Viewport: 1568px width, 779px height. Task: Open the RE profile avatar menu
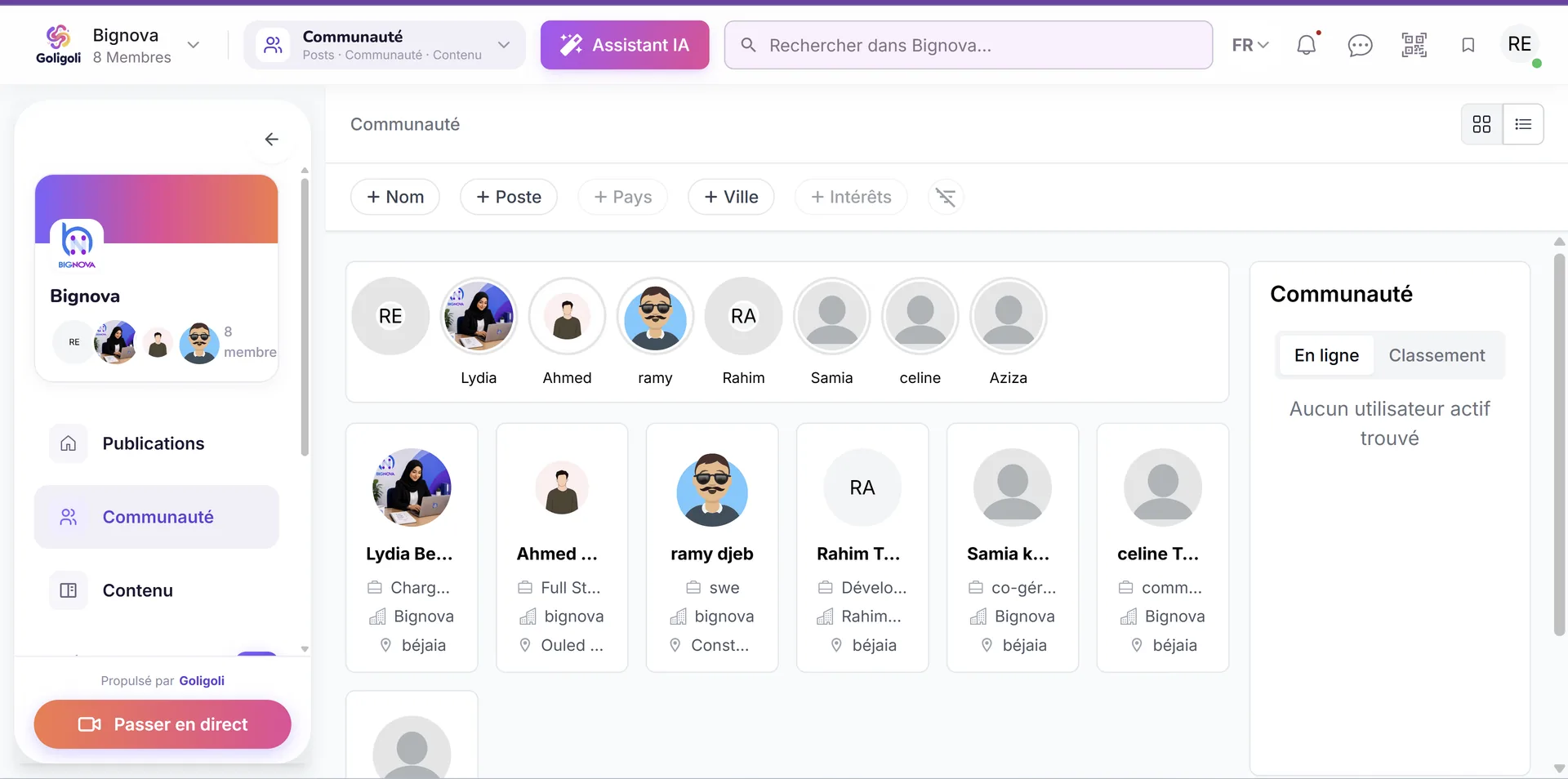(1519, 44)
